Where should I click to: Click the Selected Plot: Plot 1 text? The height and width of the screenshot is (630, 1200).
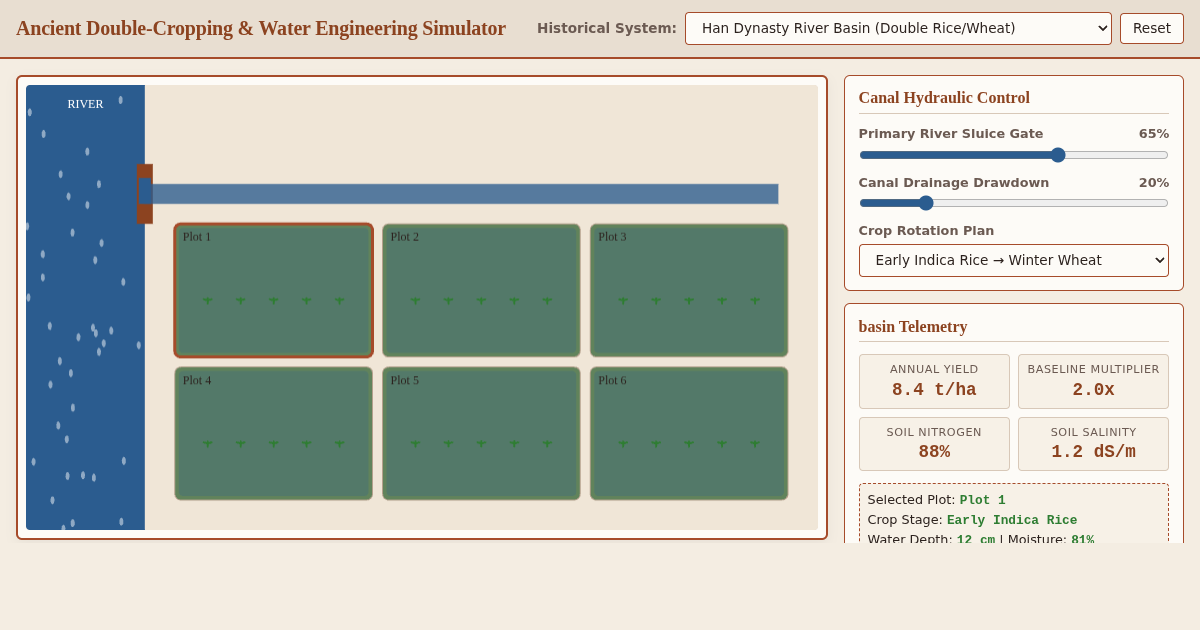(x=936, y=500)
